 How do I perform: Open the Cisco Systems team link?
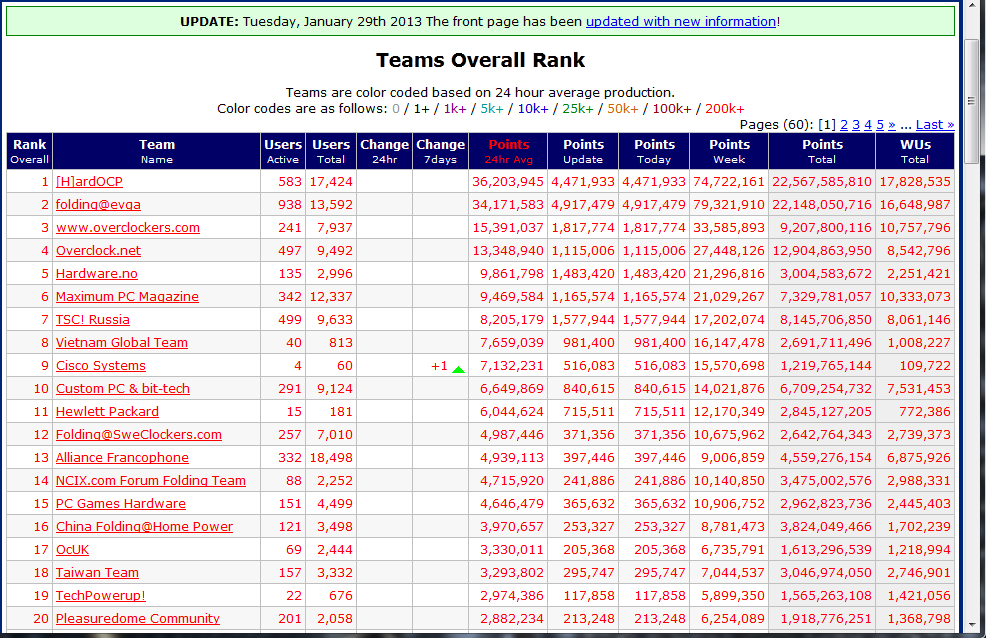101,366
